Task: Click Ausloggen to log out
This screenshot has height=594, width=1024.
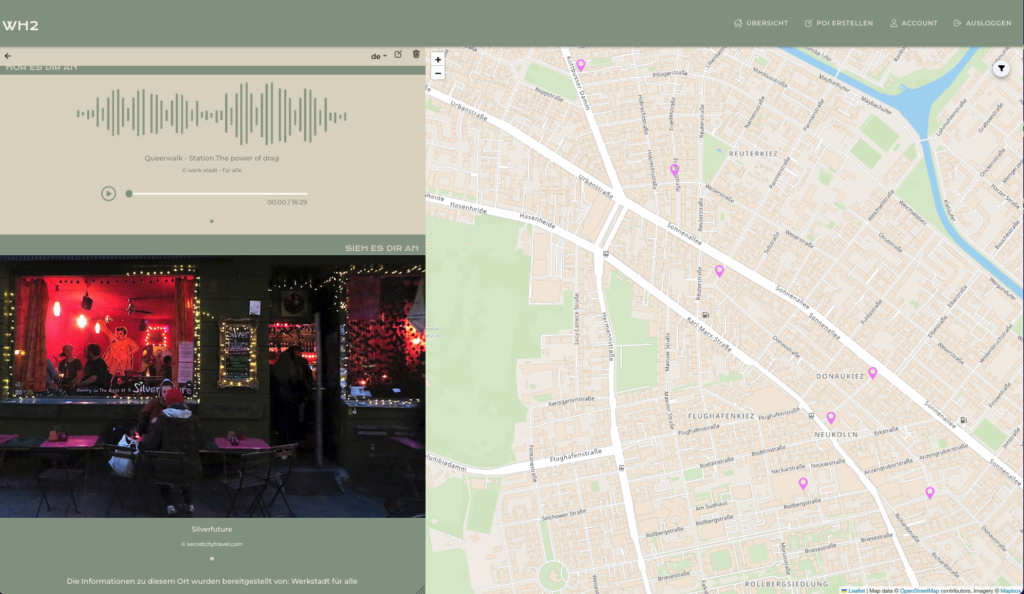Action: pos(982,23)
